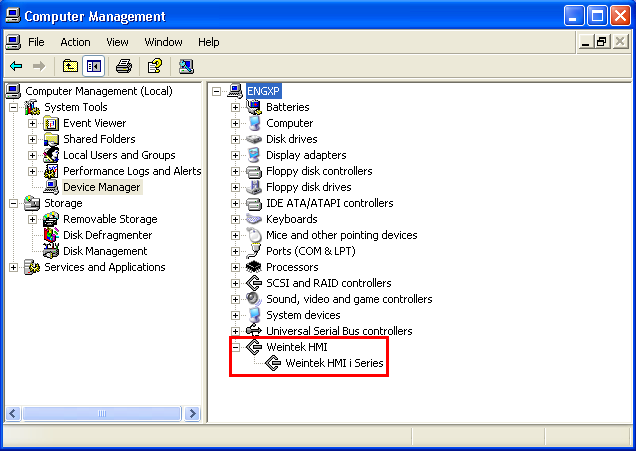This screenshot has width=636, height=451.
Task: Select Computer Management (Local) root
Action: click(x=99, y=91)
